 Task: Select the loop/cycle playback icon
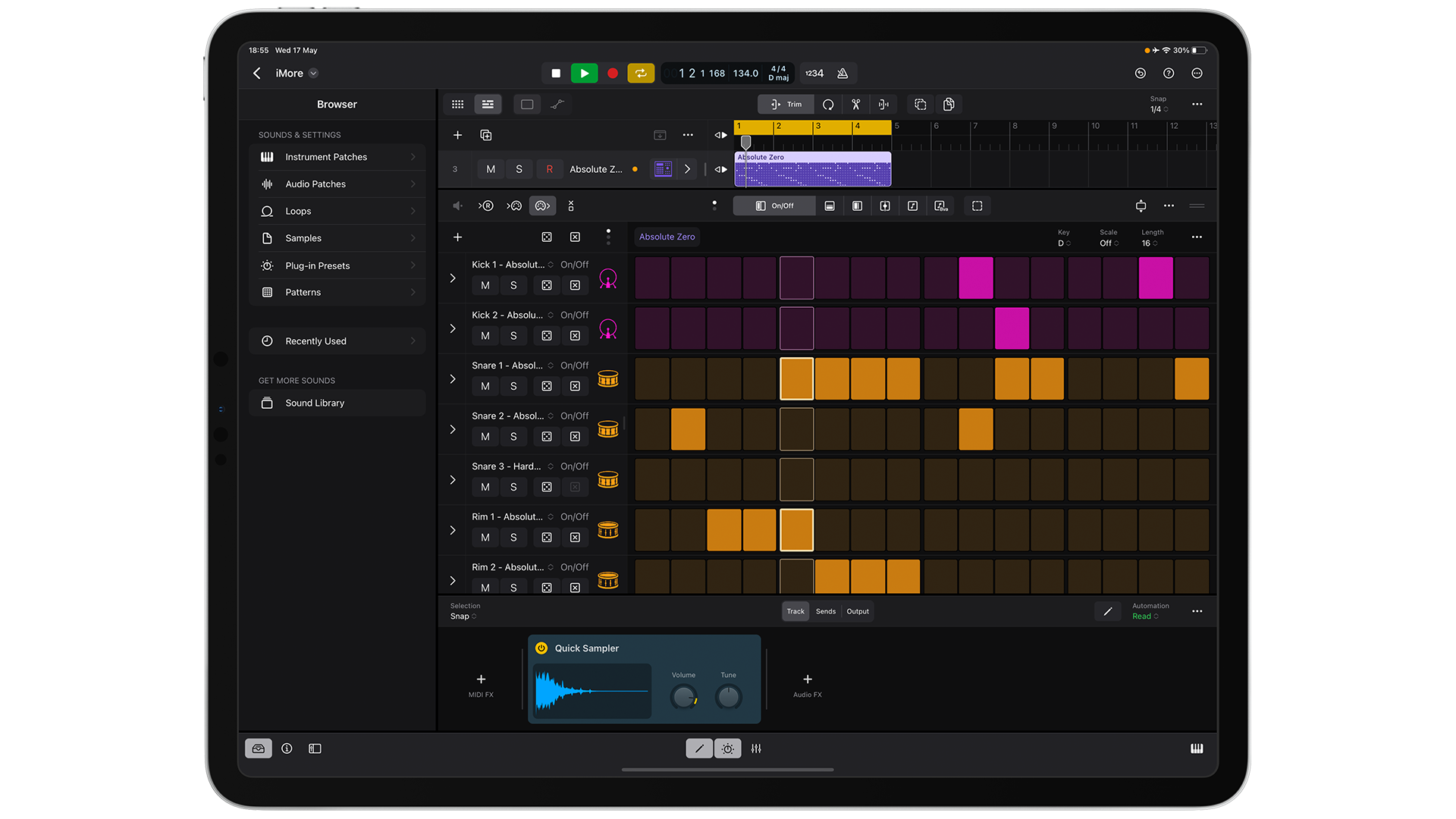coord(642,73)
